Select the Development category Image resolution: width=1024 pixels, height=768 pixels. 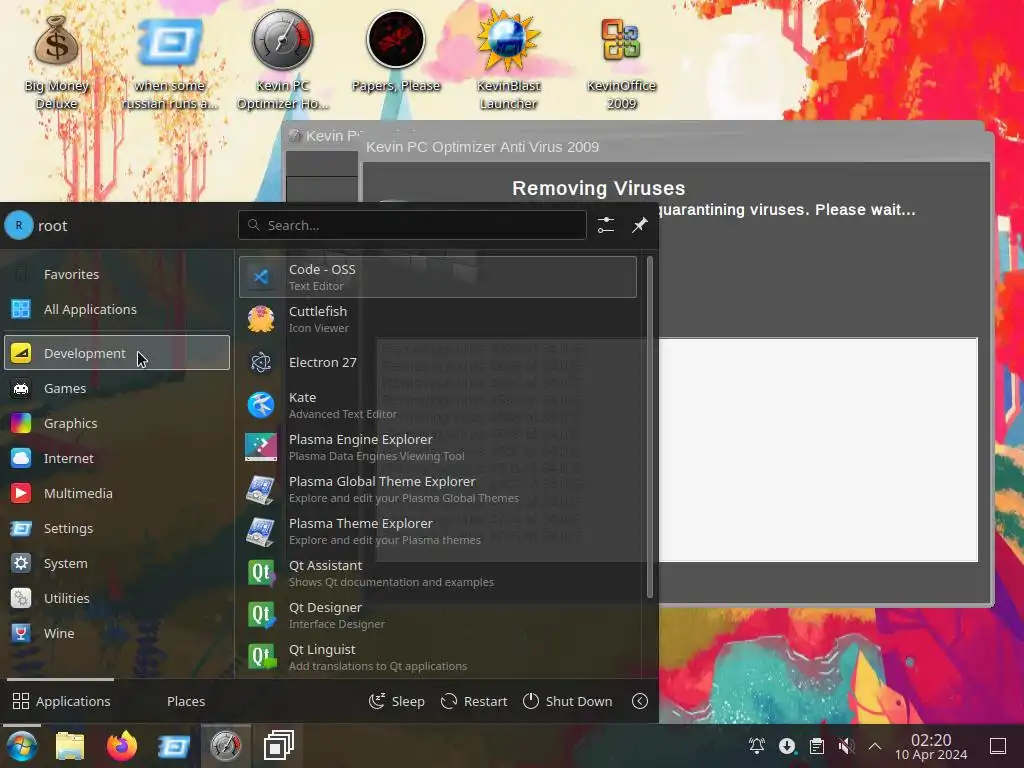[x=117, y=353]
